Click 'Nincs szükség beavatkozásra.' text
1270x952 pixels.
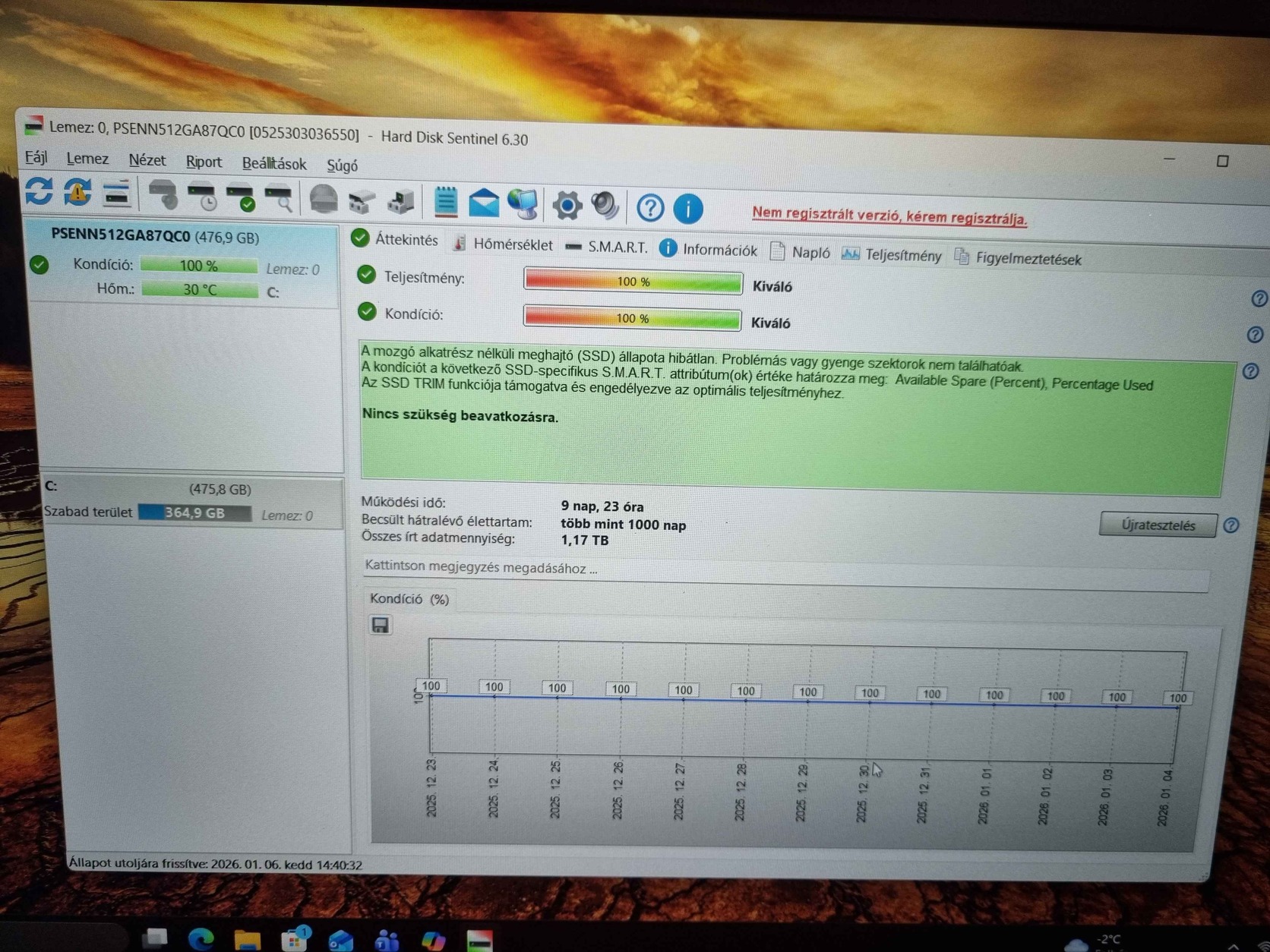point(460,415)
